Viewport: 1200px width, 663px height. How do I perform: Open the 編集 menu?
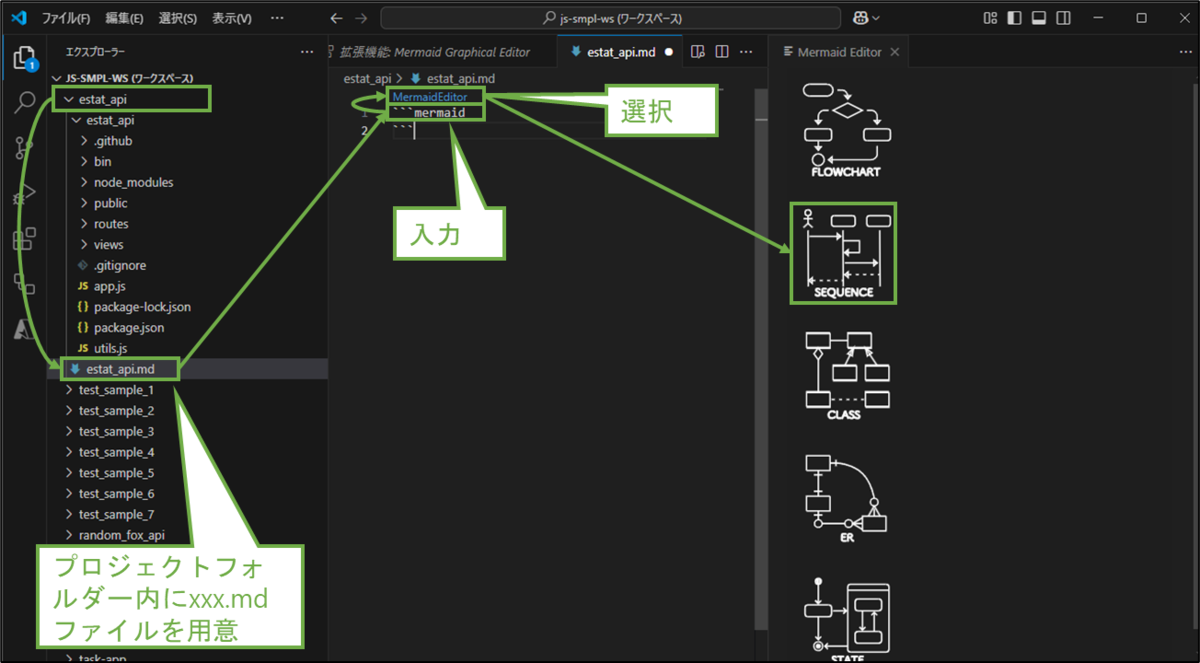tap(124, 18)
